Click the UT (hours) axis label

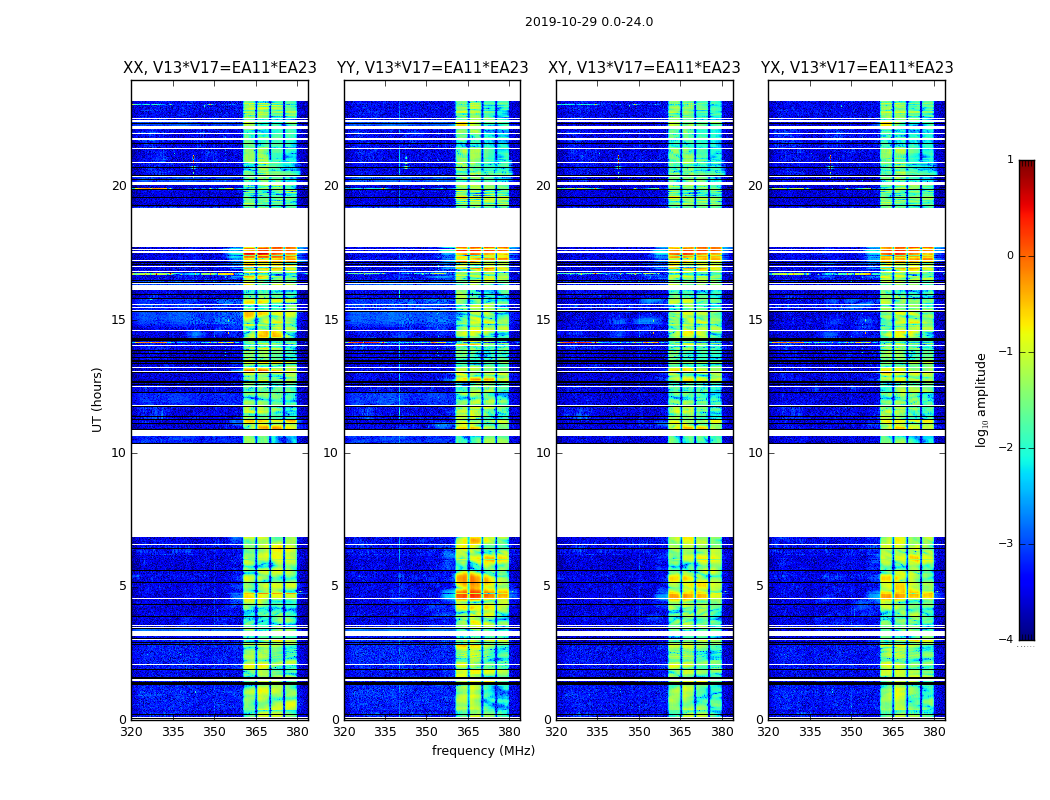pos(97,400)
